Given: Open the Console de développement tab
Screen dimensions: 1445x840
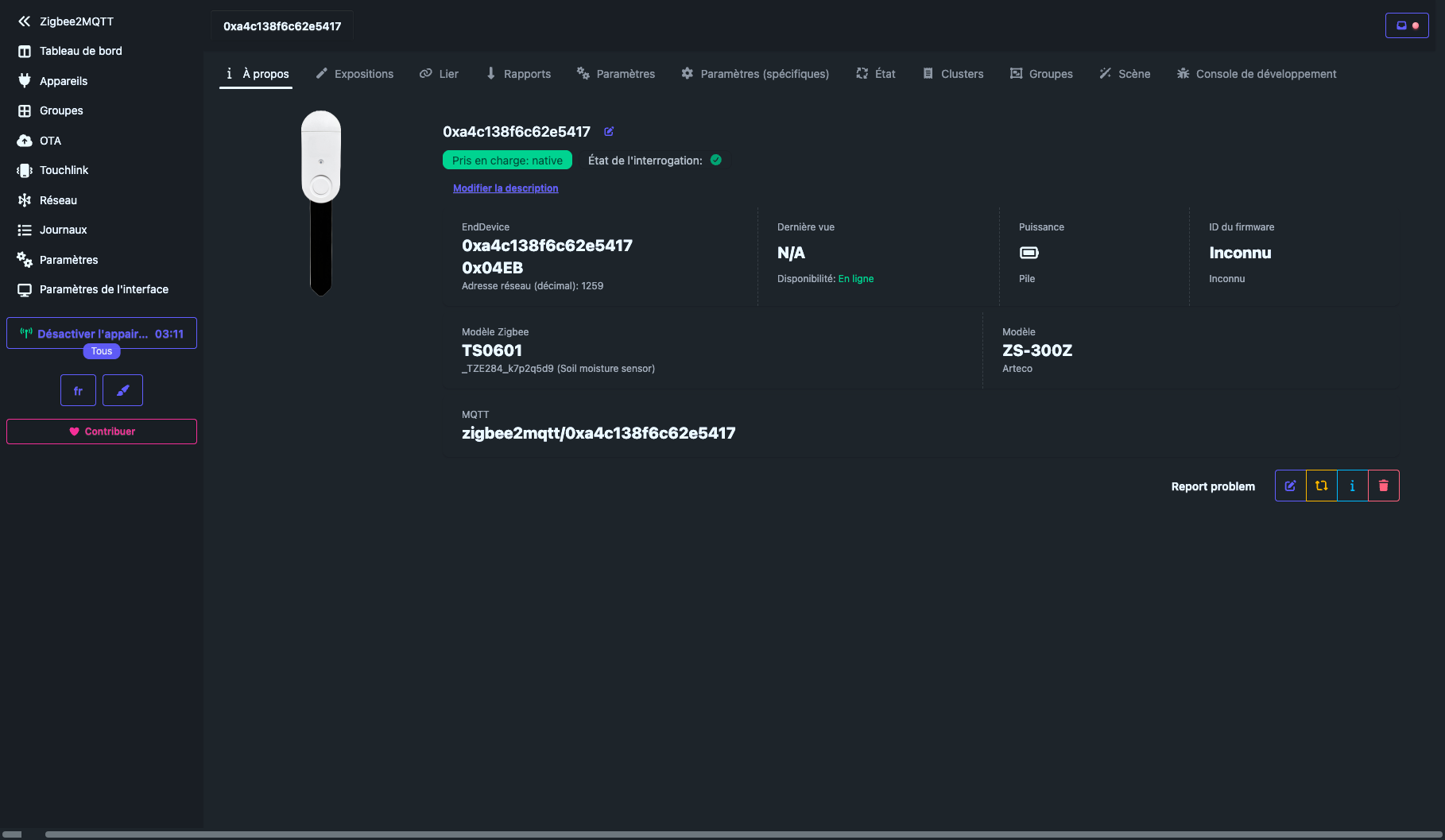Looking at the screenshot, I should [1257, 74].
